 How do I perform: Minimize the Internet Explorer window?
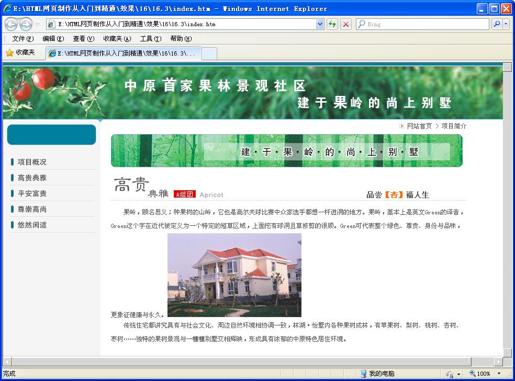pyautogui.click(x=482, y=8)
